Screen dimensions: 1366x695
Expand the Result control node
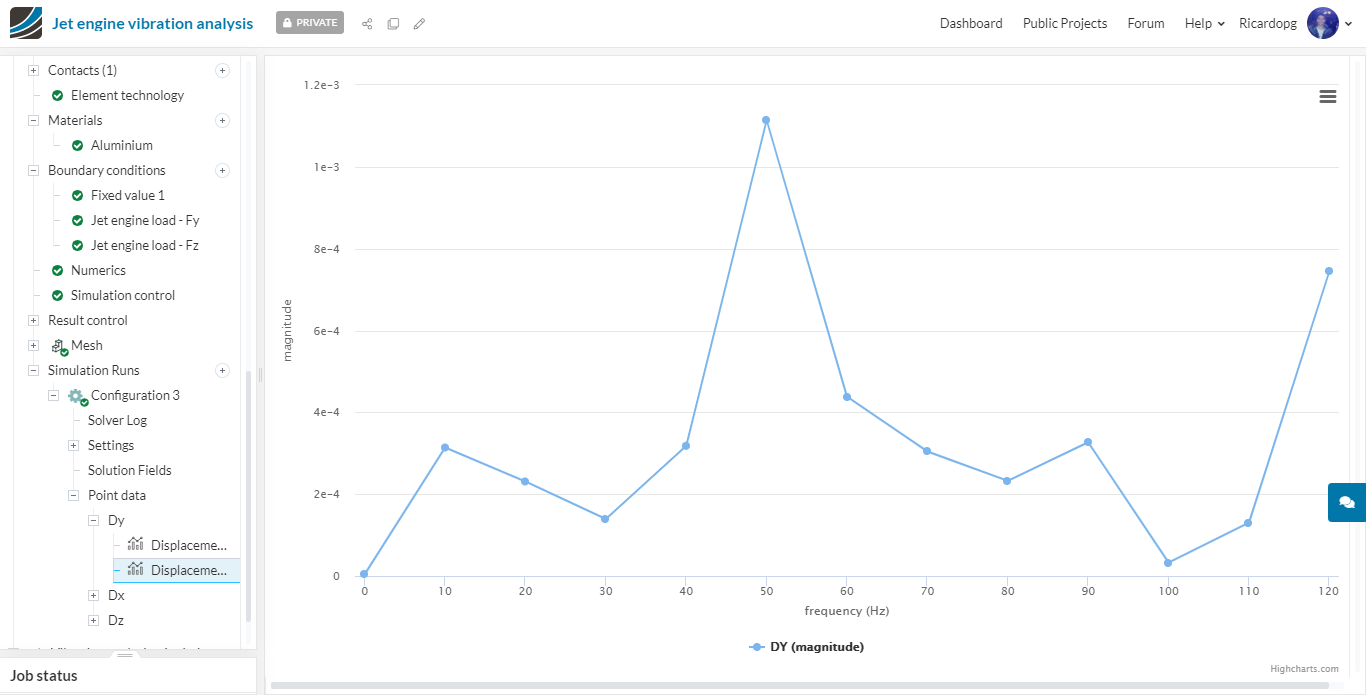[33, 321]
